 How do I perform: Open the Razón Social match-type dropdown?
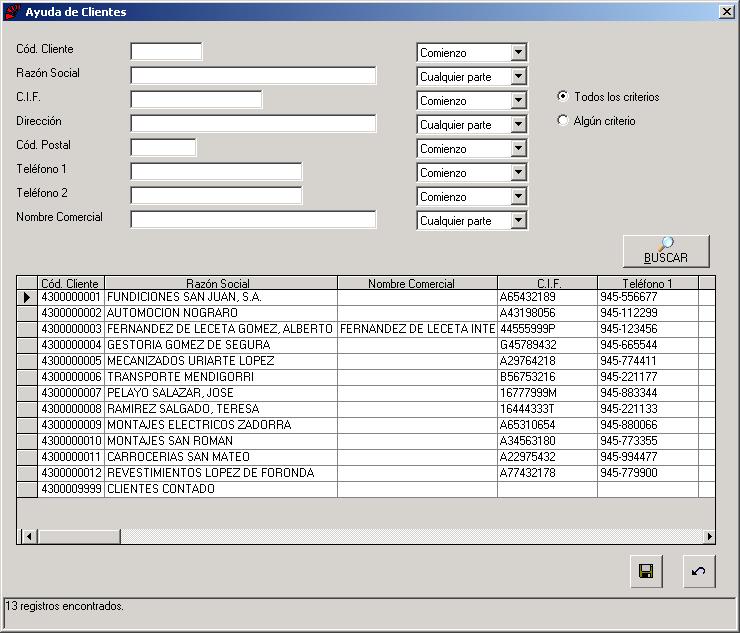pyautogui.click(x=518, y=76)
